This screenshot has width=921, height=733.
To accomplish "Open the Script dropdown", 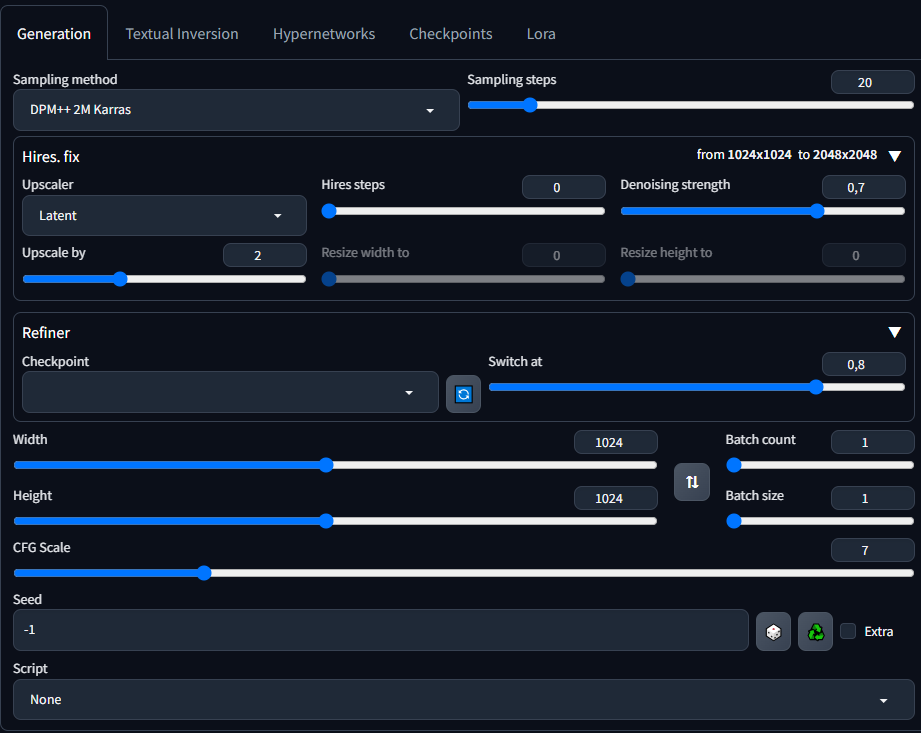I will tap(463, 700).
